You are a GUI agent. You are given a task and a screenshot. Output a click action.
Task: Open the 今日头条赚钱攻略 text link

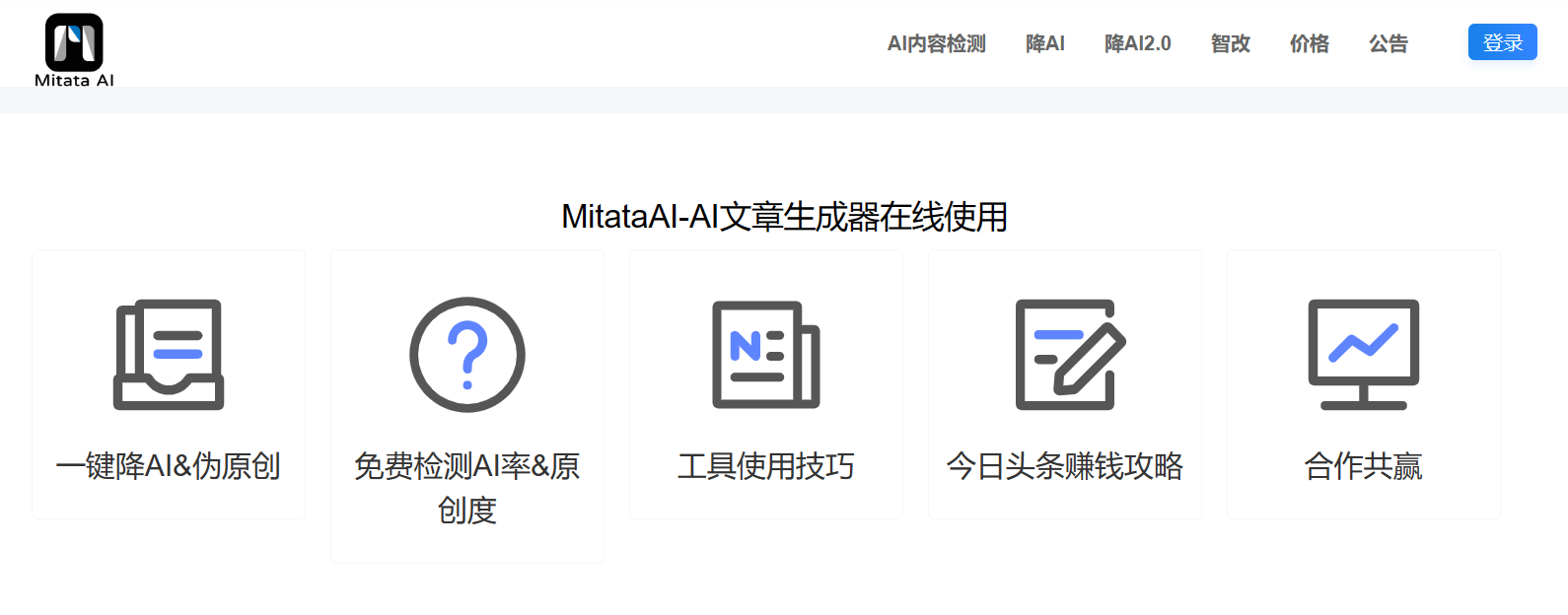[x=1065, y=465]
